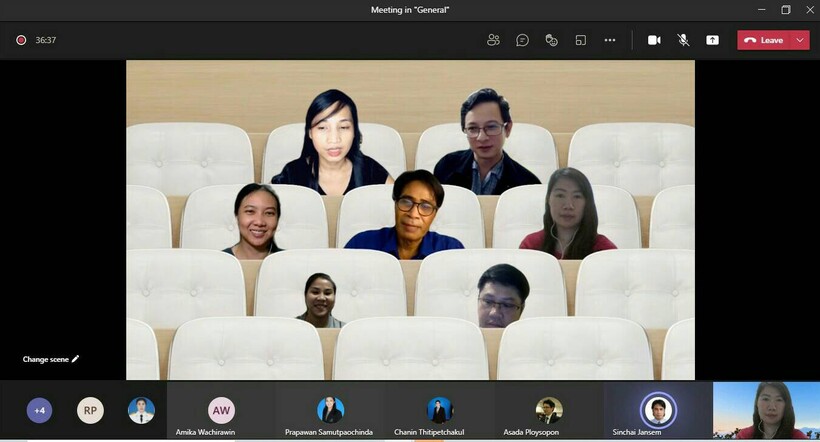Select the self-view video thumbnail
Viewport: 820px width, 442px height.
point(766,410)
